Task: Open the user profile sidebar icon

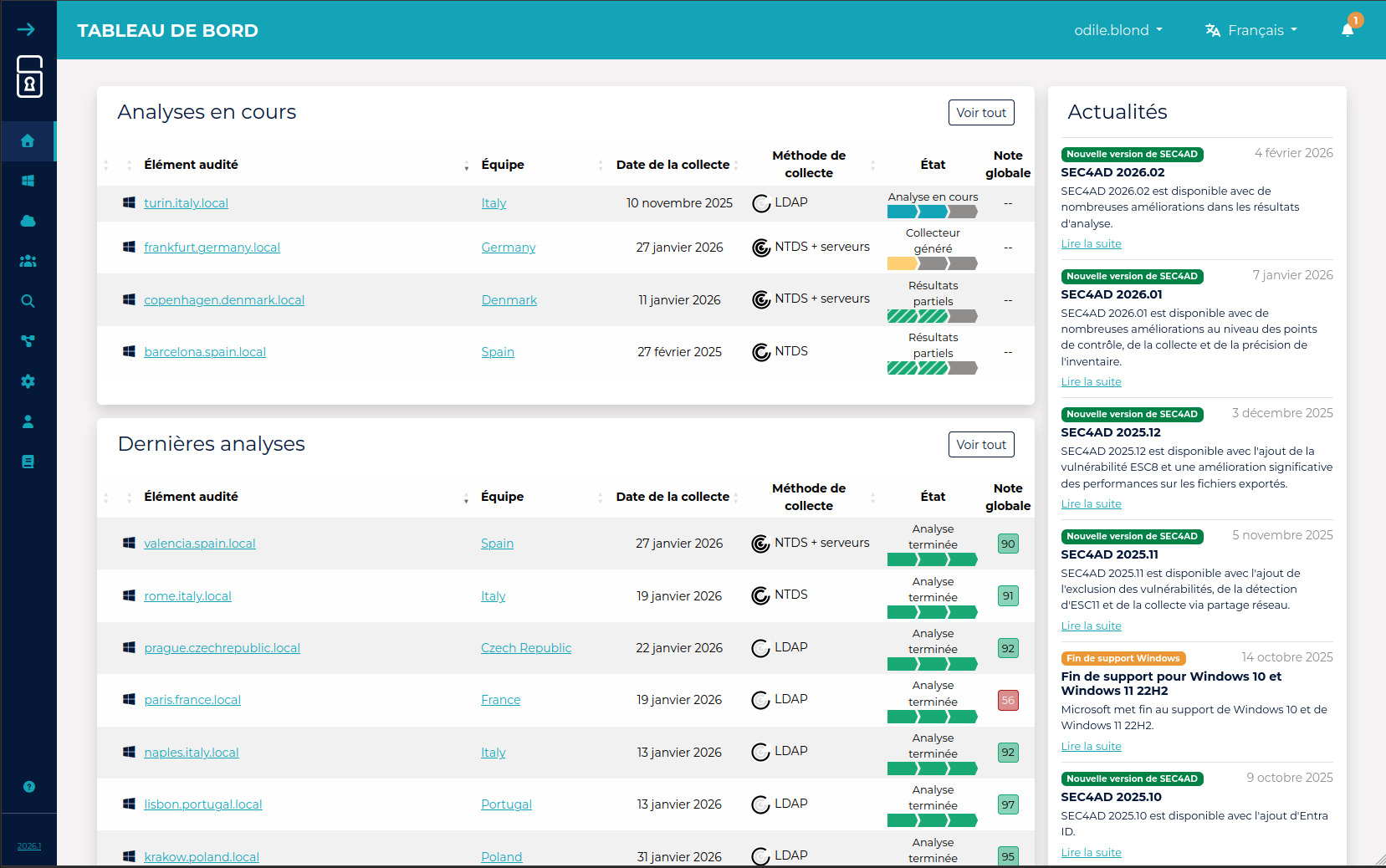Action: tap(28, 421)
